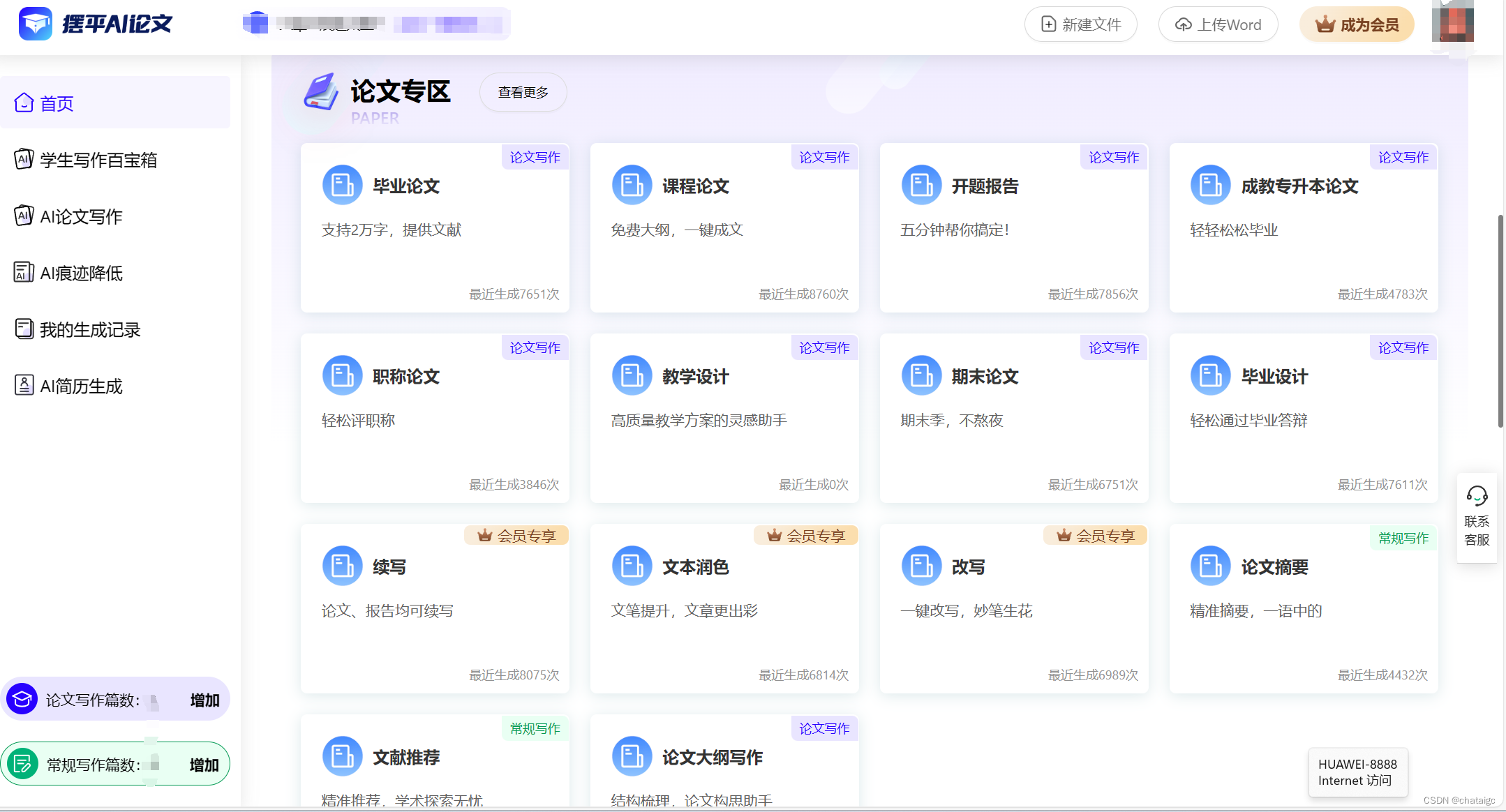Image resolution: width=1506 pixels, height=812 pixels.
Task: Click the 毕业论文 document icon
Action: 342,186
